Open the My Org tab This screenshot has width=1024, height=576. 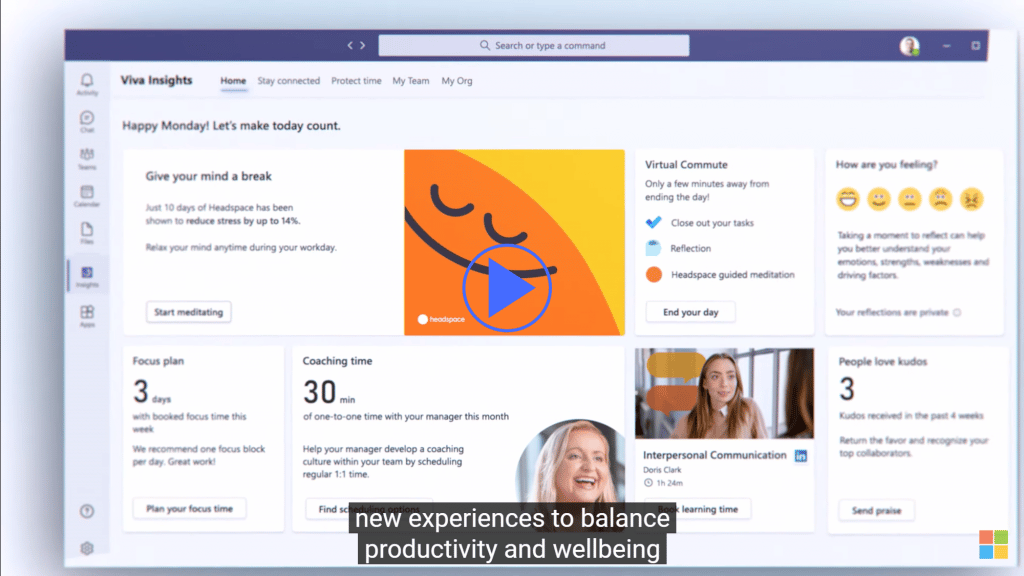456,81
